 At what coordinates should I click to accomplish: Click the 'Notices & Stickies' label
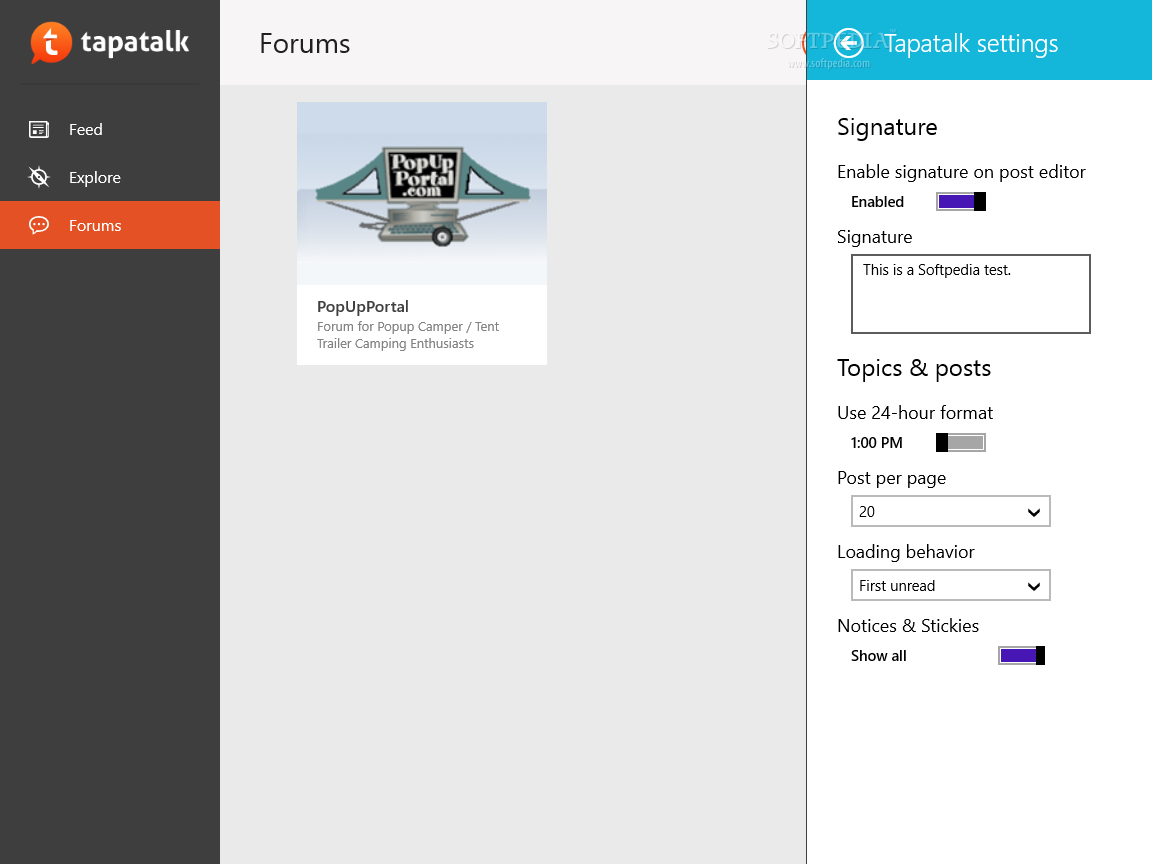pos(907,626)
